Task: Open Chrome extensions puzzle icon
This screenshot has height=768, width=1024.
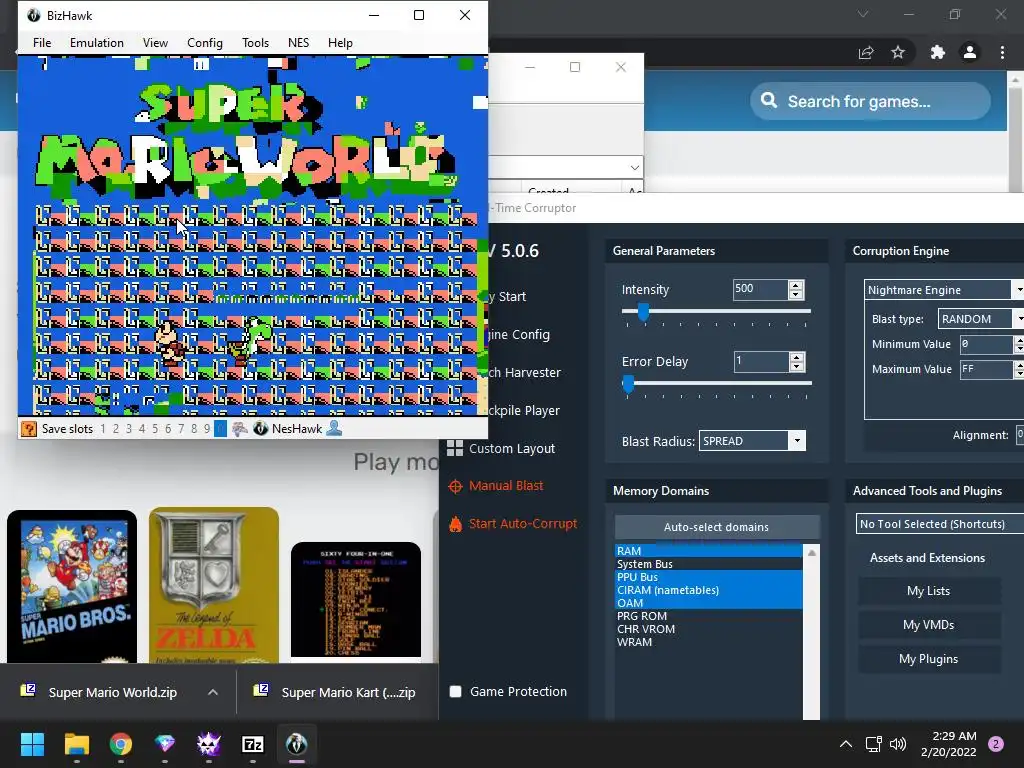Action: tap(938, 52)
